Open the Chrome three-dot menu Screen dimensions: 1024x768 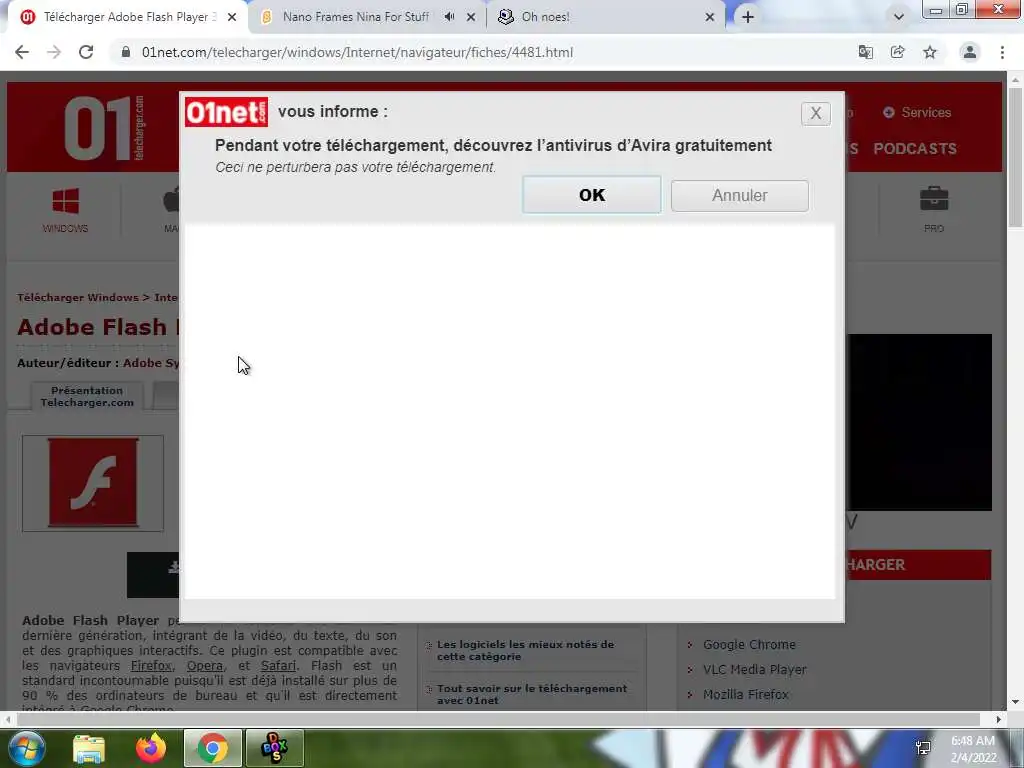(1002, 52)
